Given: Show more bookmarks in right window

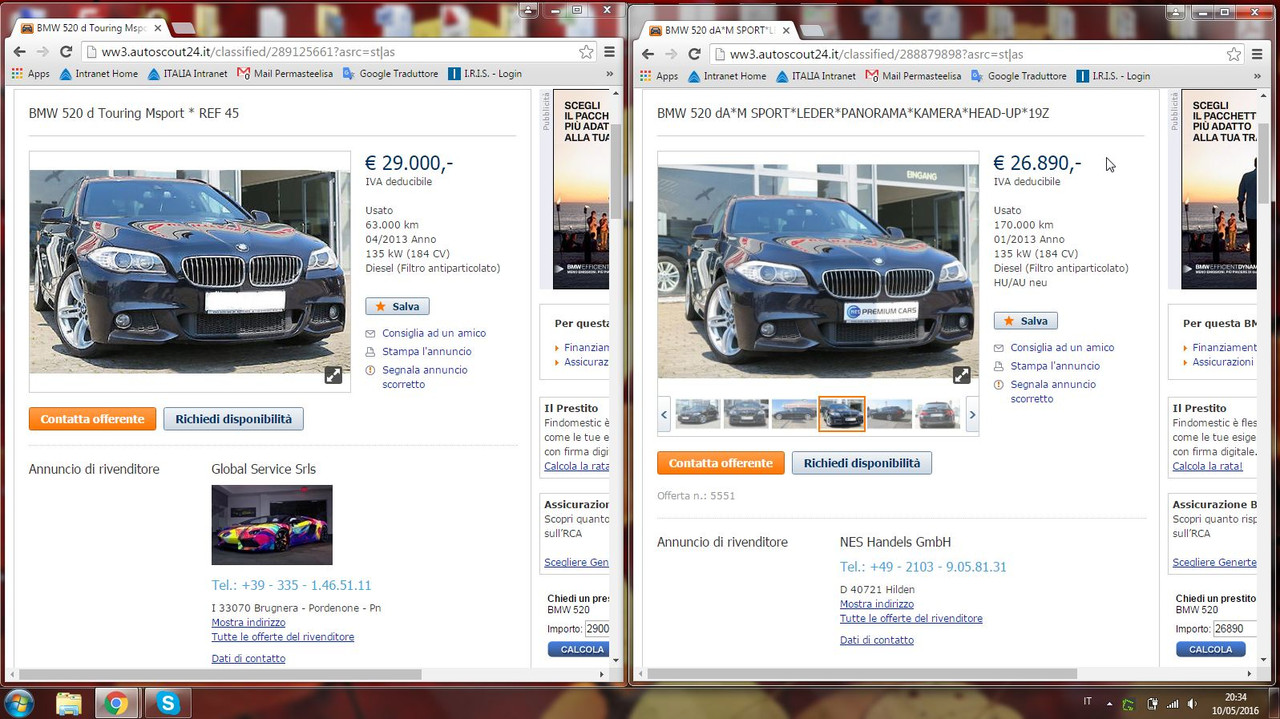Looking at the screenshot, I should [1258, 76].
